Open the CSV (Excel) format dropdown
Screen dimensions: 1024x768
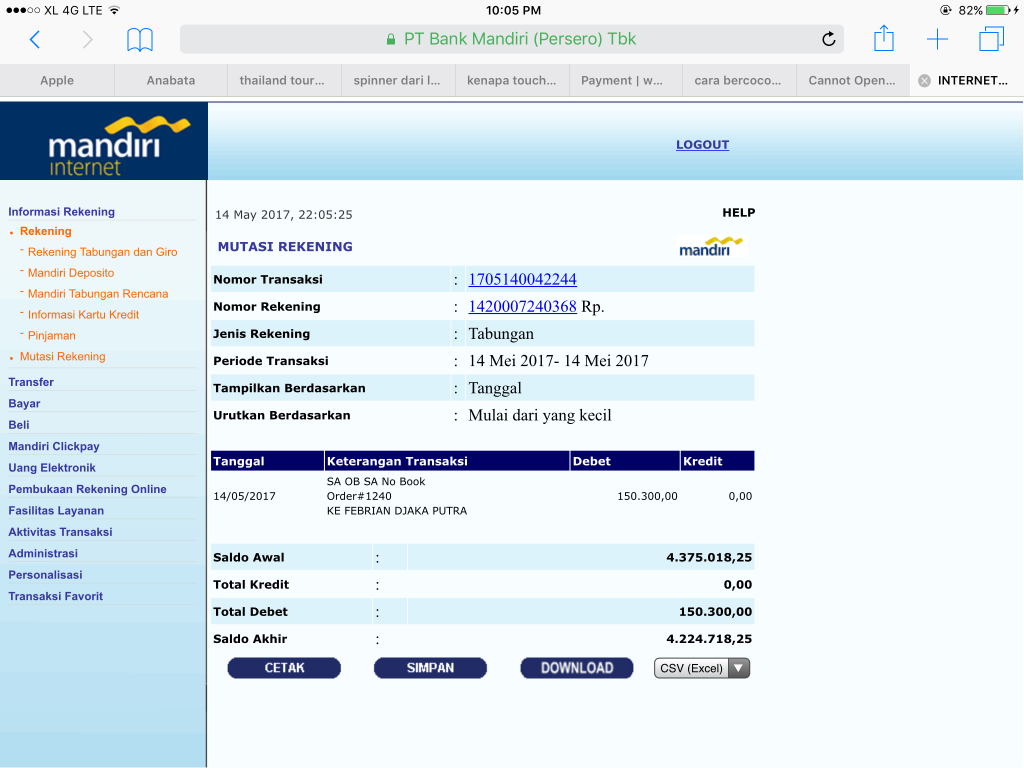pyautogui.click(x=702, y=668)
